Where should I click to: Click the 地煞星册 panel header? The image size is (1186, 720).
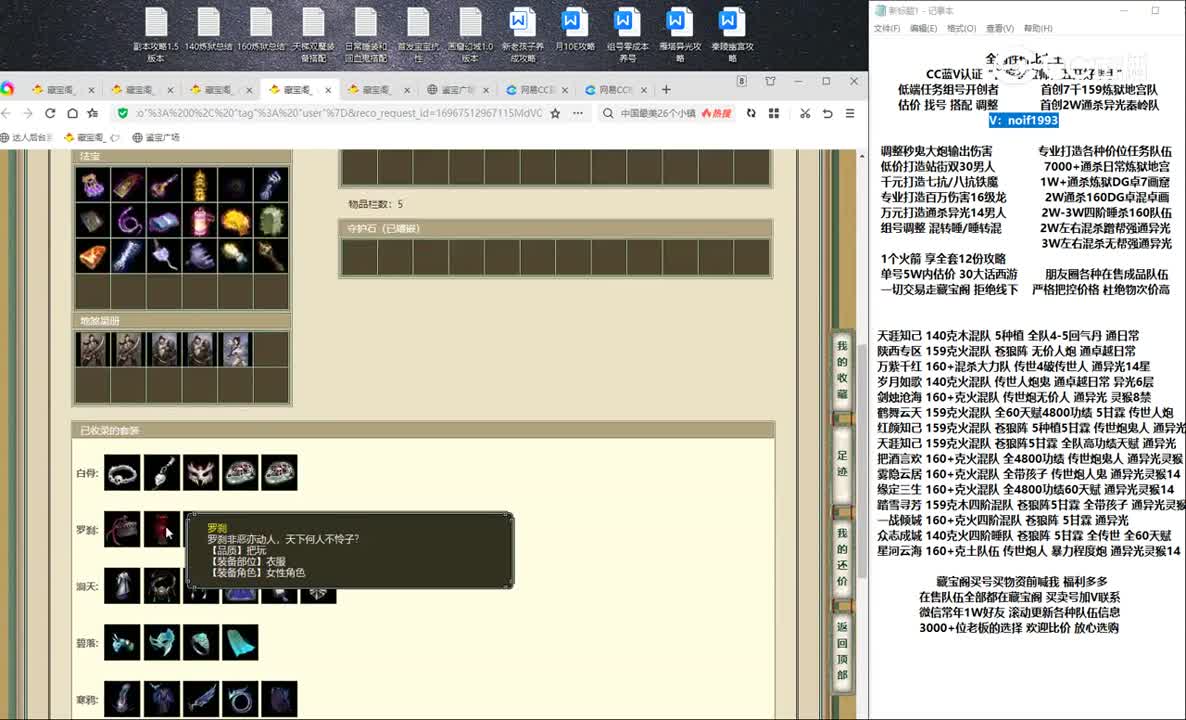pos(181,321)
